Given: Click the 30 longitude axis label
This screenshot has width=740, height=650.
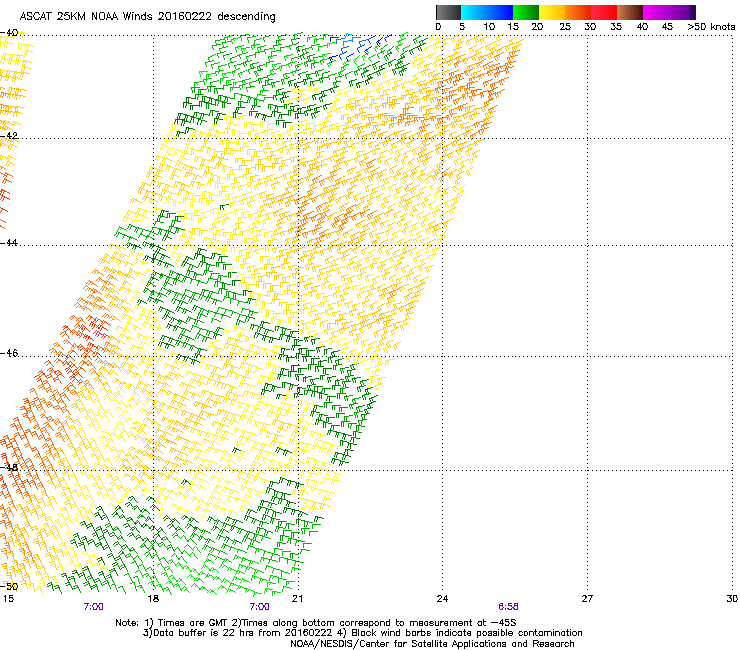Looking at the screenshot, I should click(732, 599).
